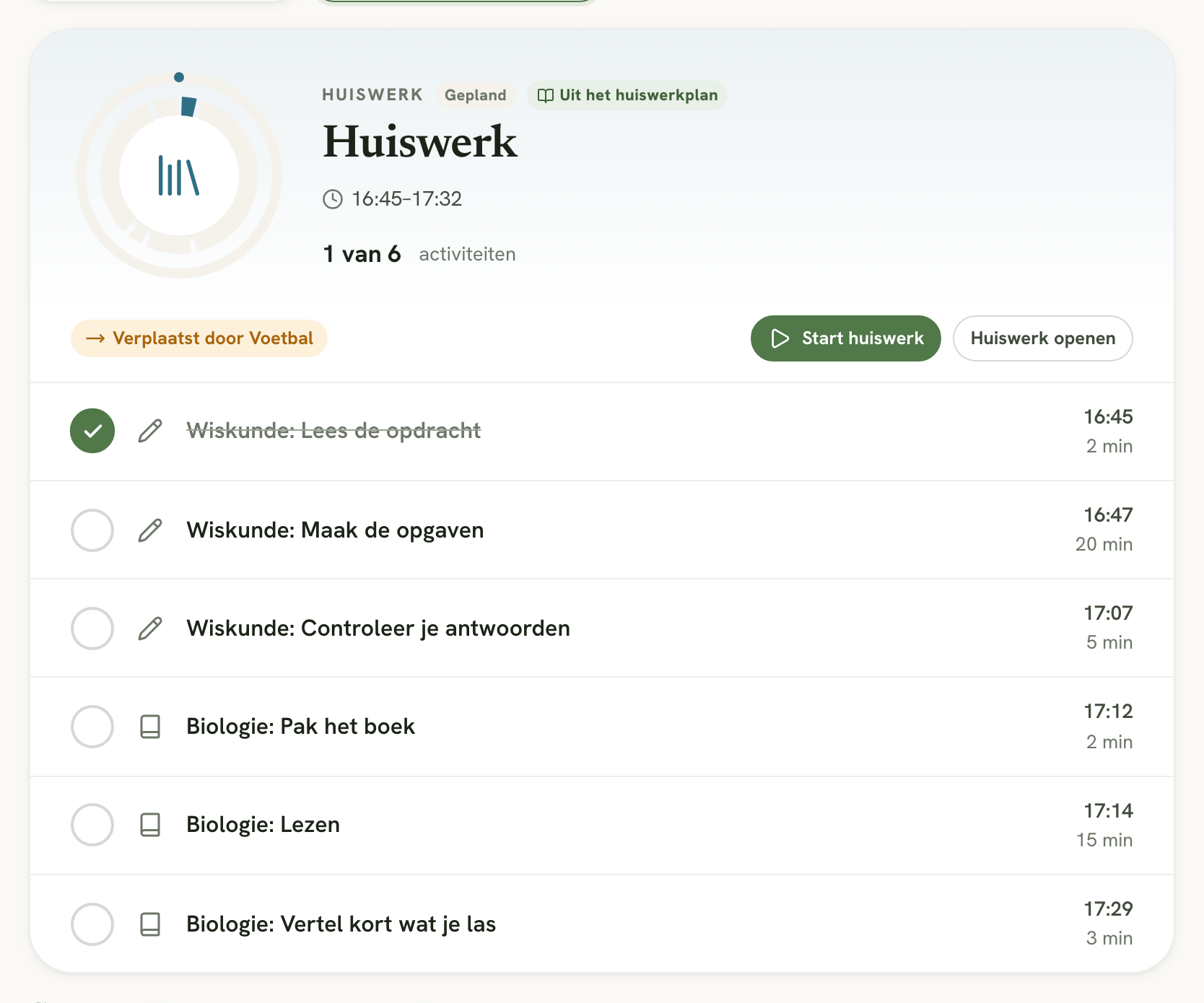This screenshot has height=1003, width=1204.
Task: Click the Uit het huiswerkplan badge
Action: coord(627,95)
